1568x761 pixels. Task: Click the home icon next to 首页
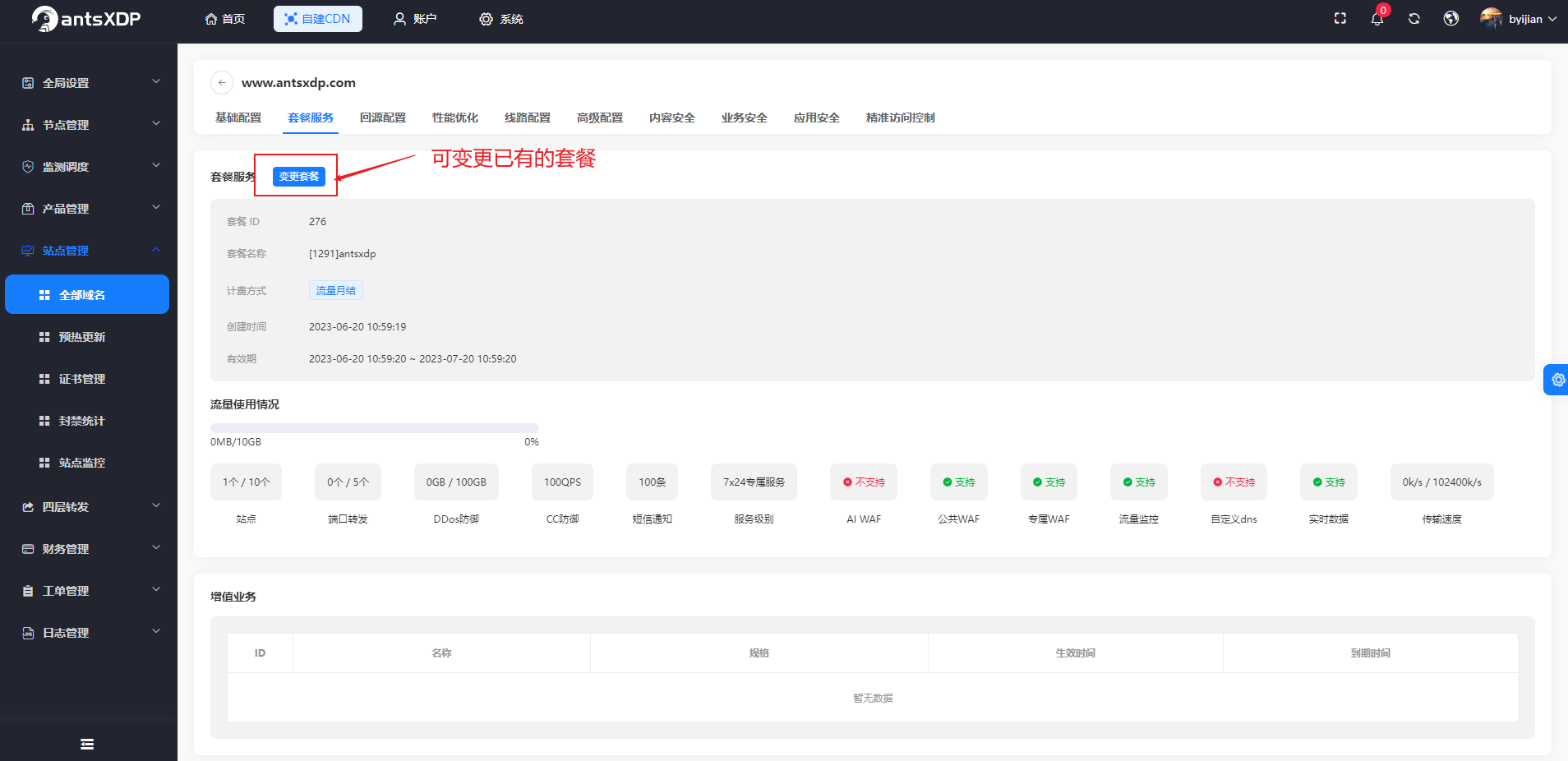[x=211, y=19]
